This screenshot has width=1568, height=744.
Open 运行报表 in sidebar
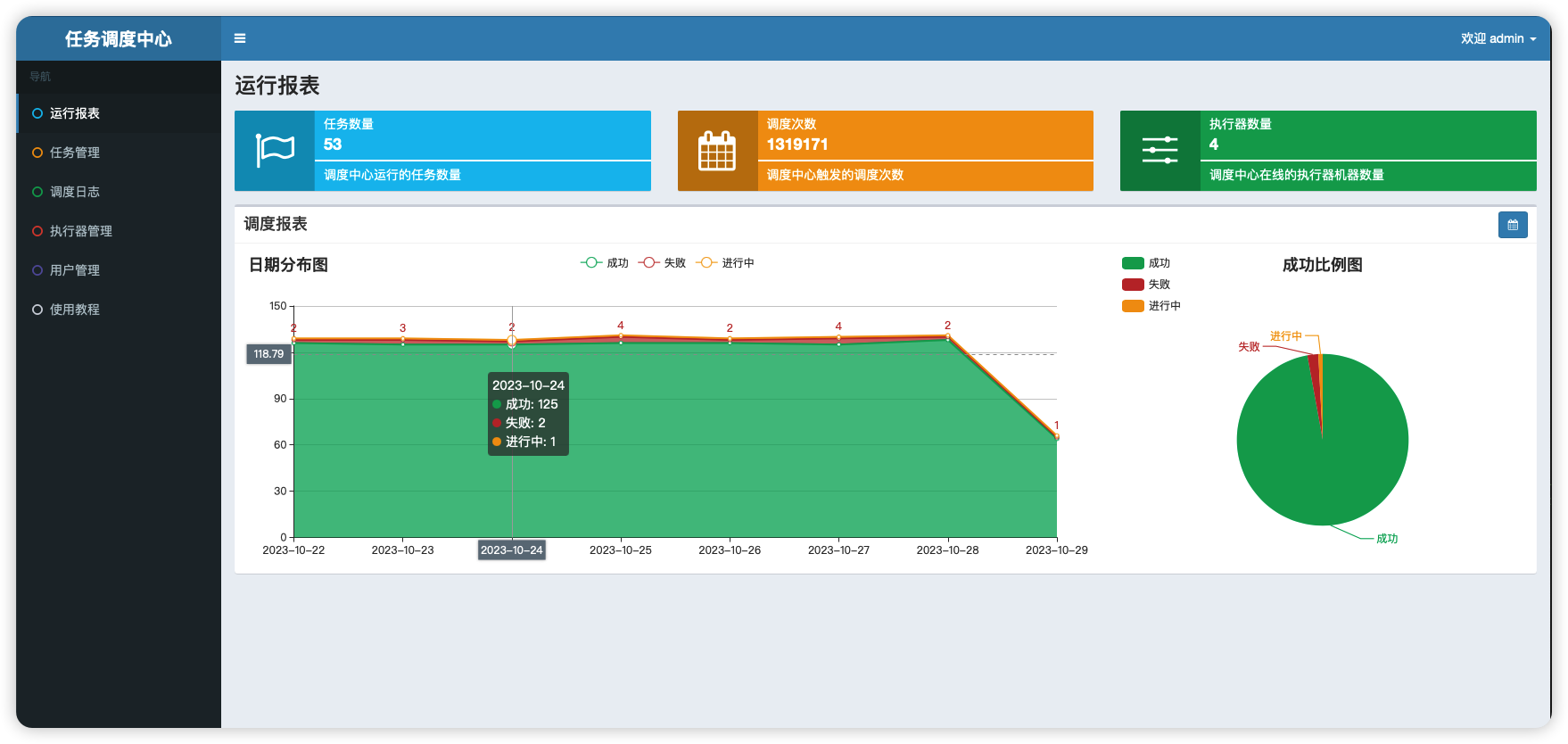[x=119, y=113]
